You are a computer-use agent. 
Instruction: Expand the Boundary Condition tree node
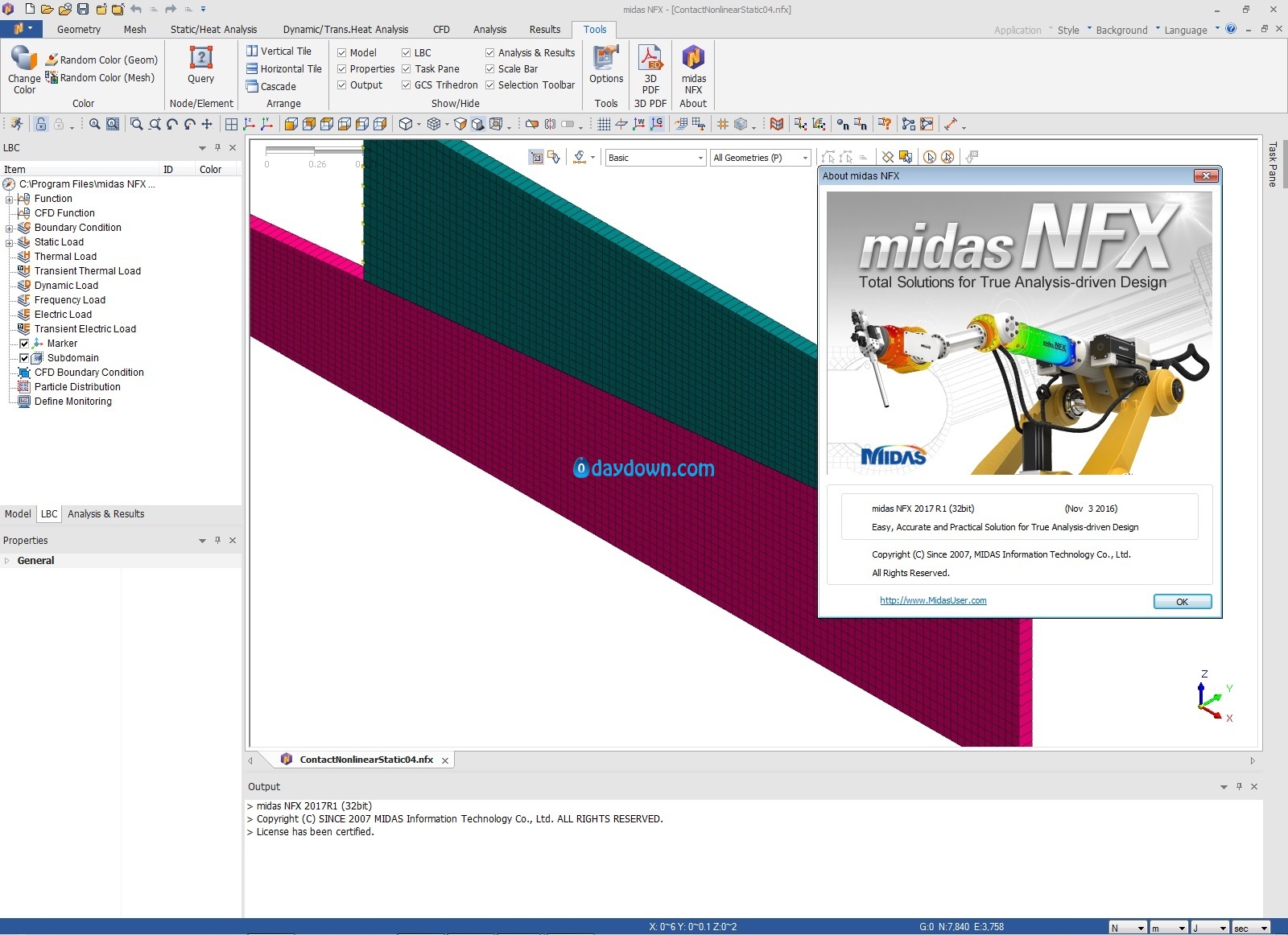tap(9, 228)
